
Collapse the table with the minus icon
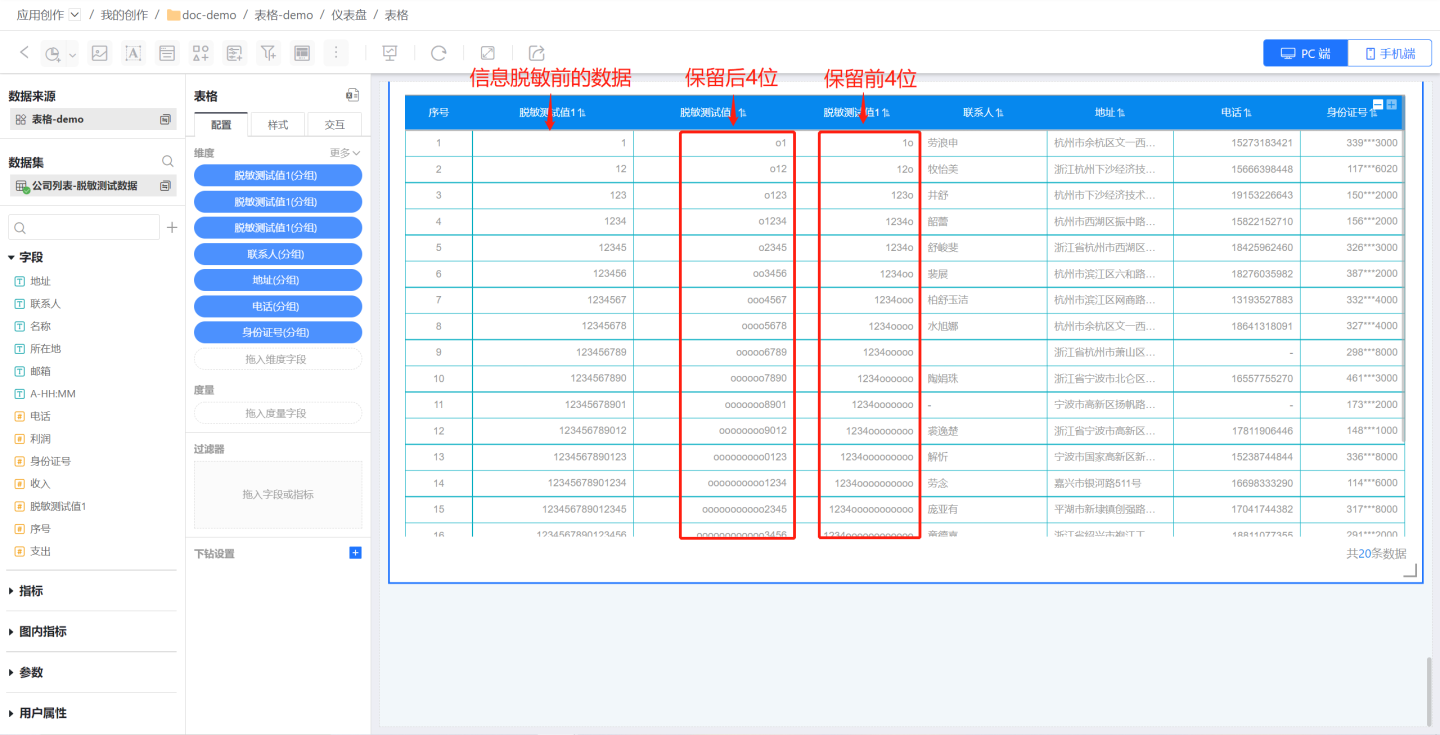tap(1378, 104)
